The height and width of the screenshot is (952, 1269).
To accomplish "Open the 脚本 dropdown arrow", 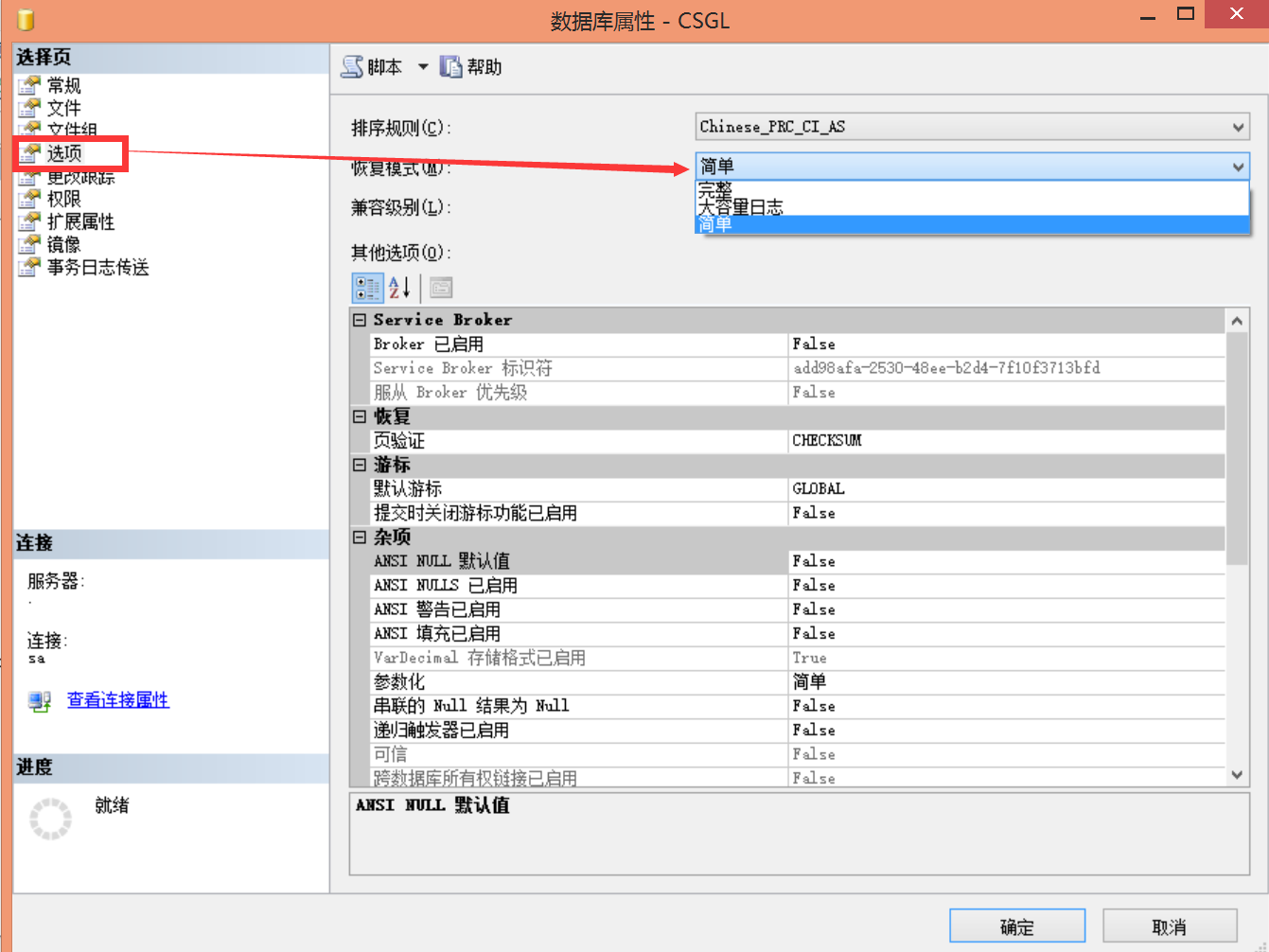I will click(x=423, y=67).
